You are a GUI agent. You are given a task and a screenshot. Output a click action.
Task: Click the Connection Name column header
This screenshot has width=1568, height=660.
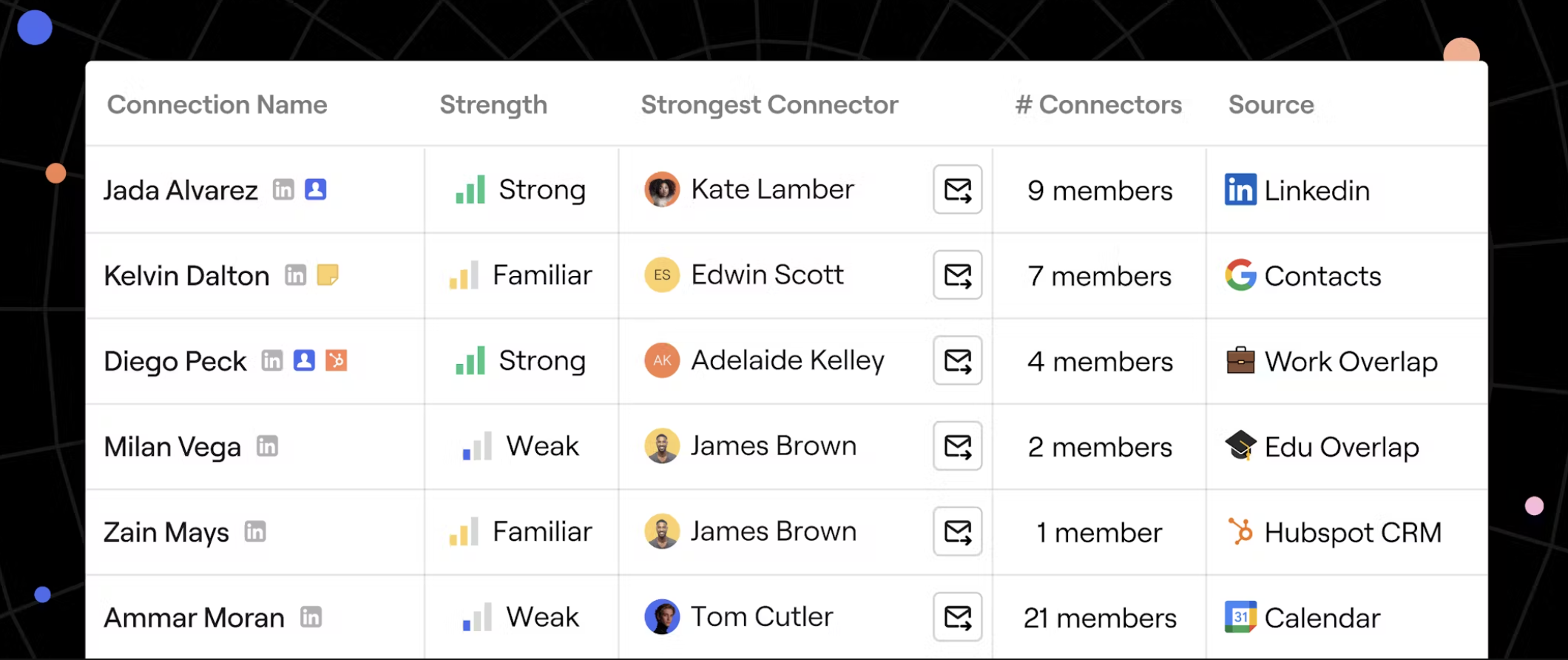[x=217, y=105]
